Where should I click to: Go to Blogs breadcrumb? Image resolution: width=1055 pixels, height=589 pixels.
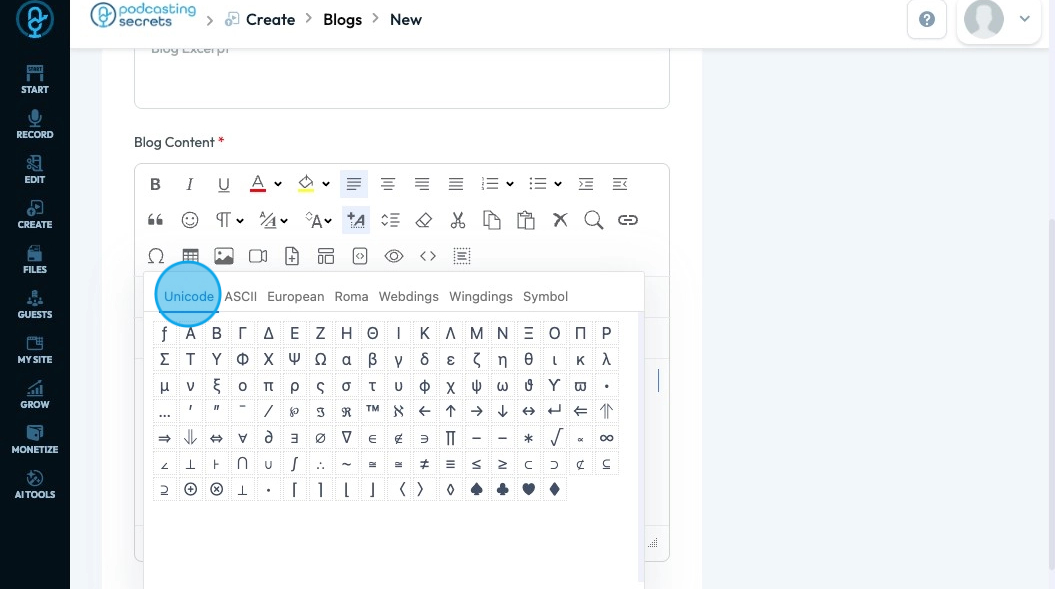coord(342,20)
